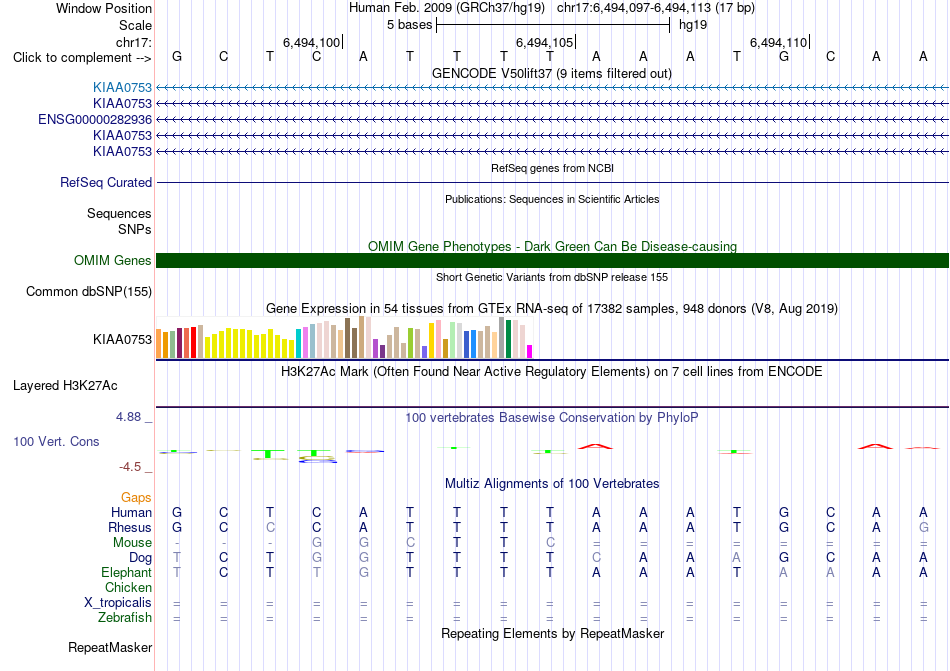Click the magenta last bar in the GTEx chart
Image resolution: width=950 pixels, height=671 pixels.
pos(530,351)
